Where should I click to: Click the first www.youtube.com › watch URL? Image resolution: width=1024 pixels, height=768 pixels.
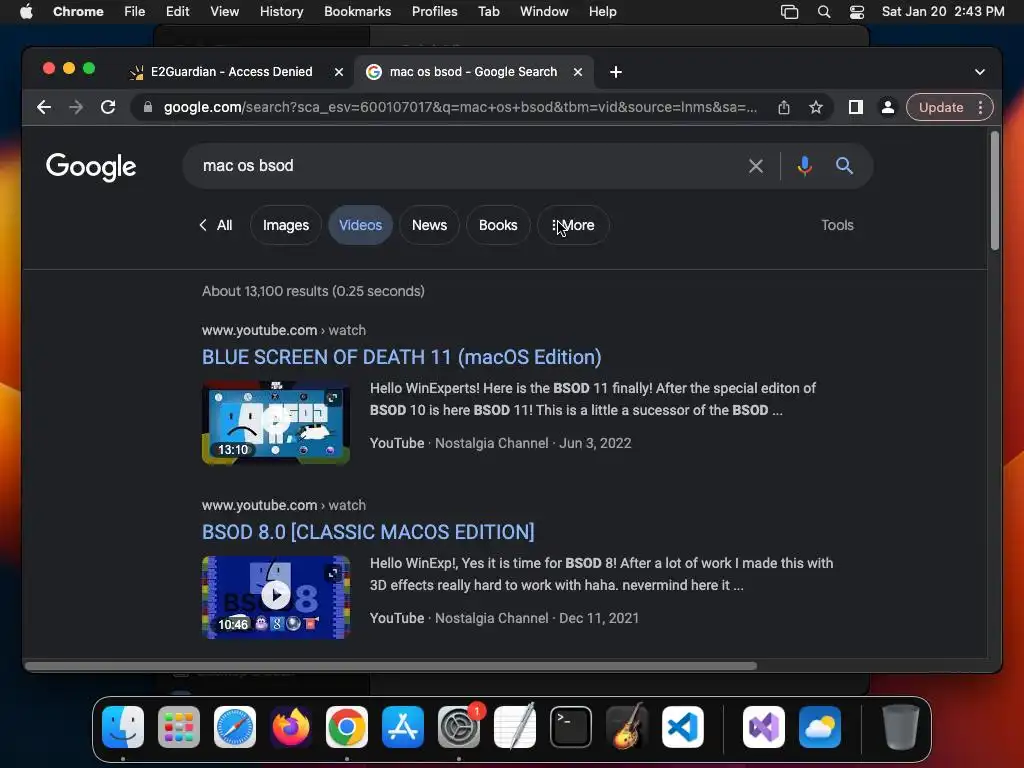283,330
